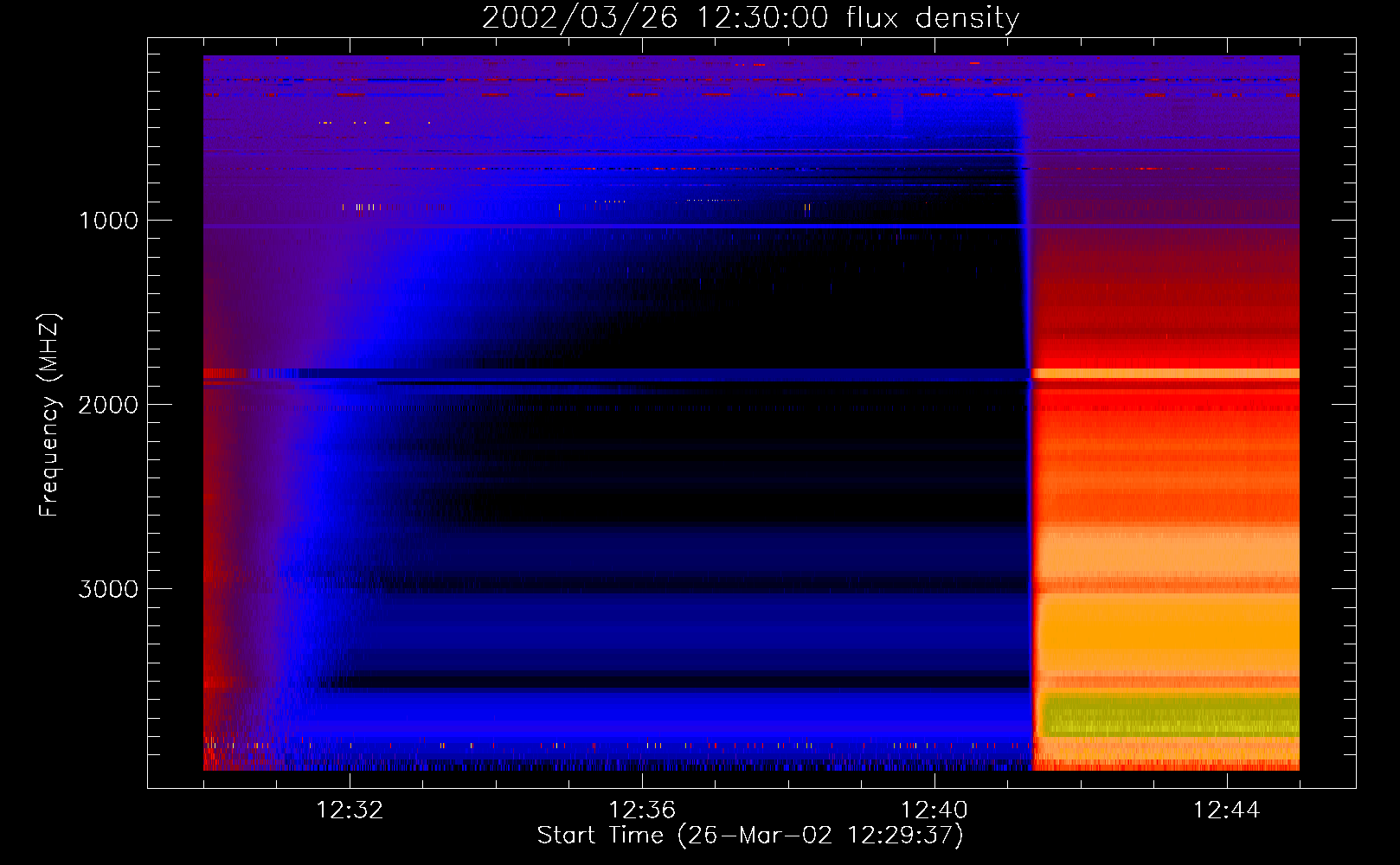Click the '3000' frequency axis label
The width and height of the screenshot is (1400, 865).
[108, 589]
